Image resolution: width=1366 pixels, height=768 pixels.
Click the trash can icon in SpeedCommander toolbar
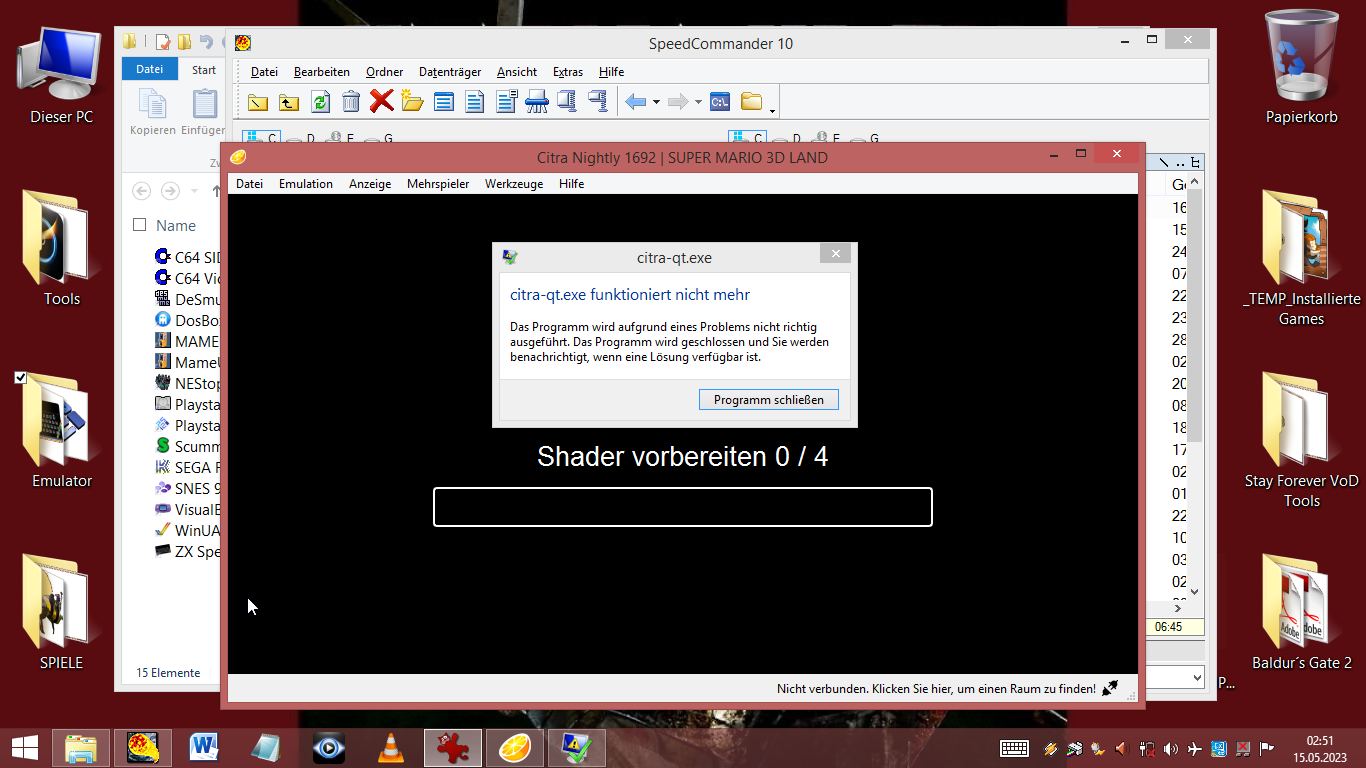350,101
